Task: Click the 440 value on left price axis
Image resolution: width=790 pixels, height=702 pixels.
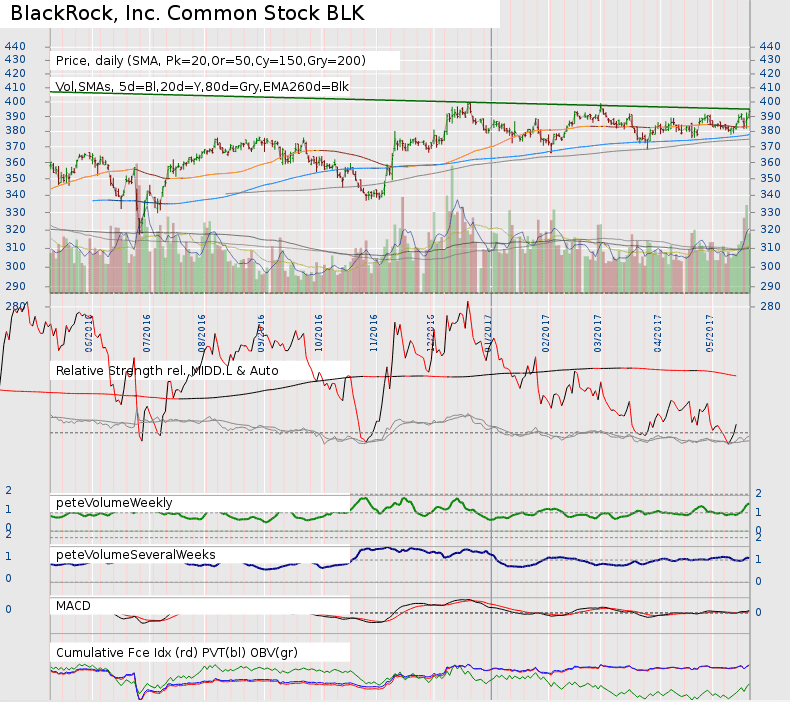Action: tap(15, 46)
